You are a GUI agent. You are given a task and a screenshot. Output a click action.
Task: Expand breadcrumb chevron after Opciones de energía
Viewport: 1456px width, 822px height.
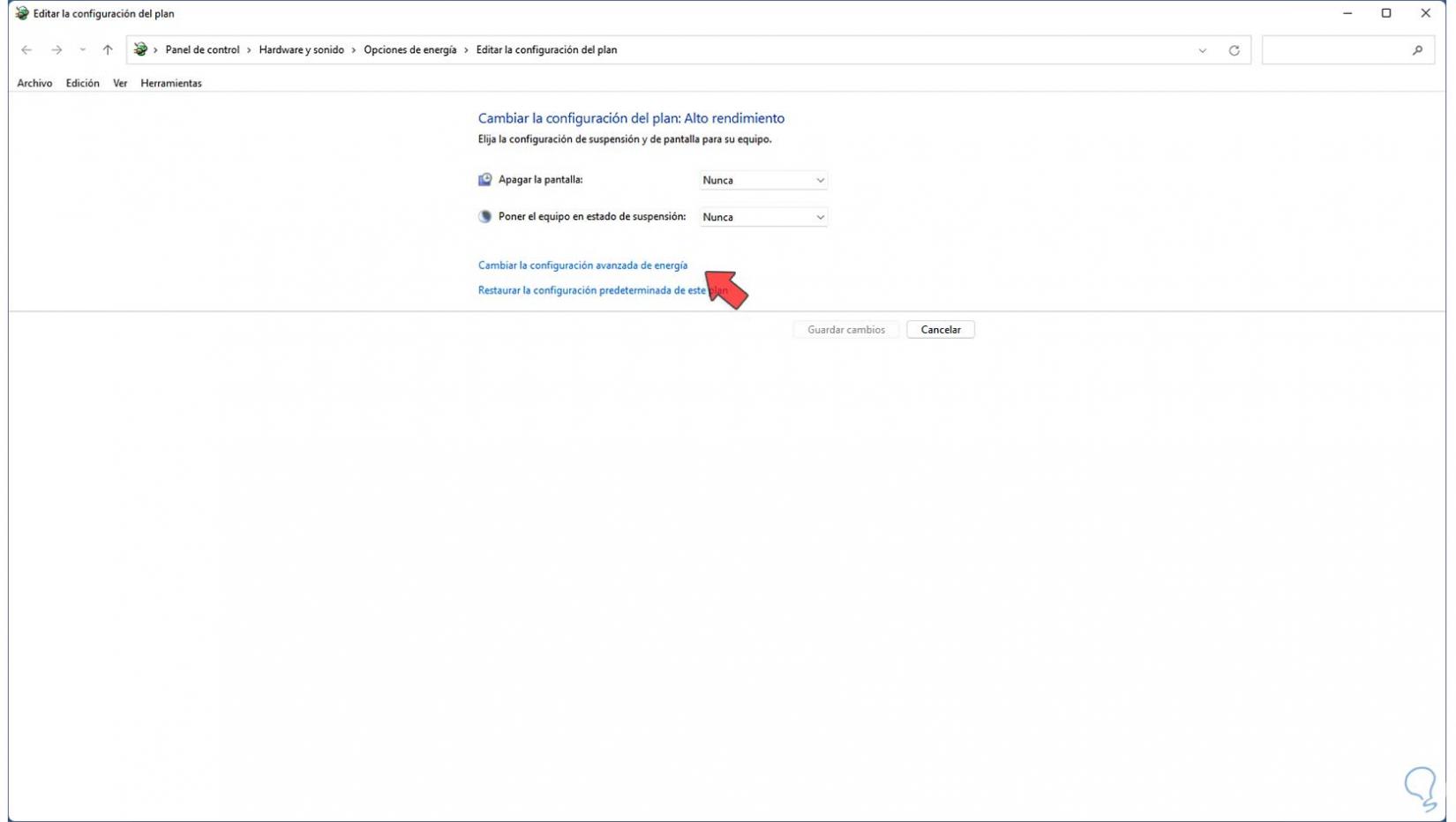tap(466, 50)
